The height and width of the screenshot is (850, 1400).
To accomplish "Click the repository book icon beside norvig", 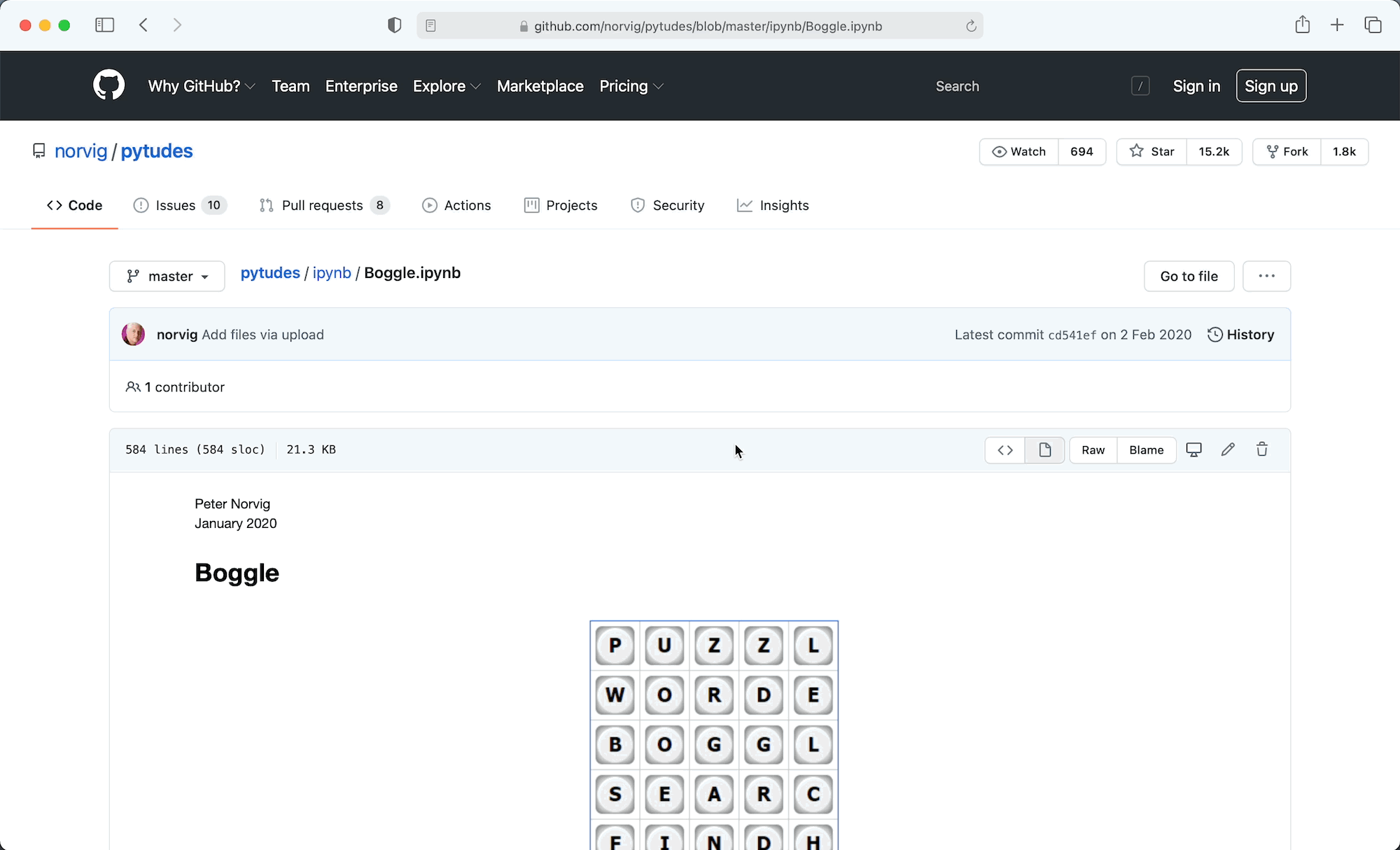I will [39, 151].
